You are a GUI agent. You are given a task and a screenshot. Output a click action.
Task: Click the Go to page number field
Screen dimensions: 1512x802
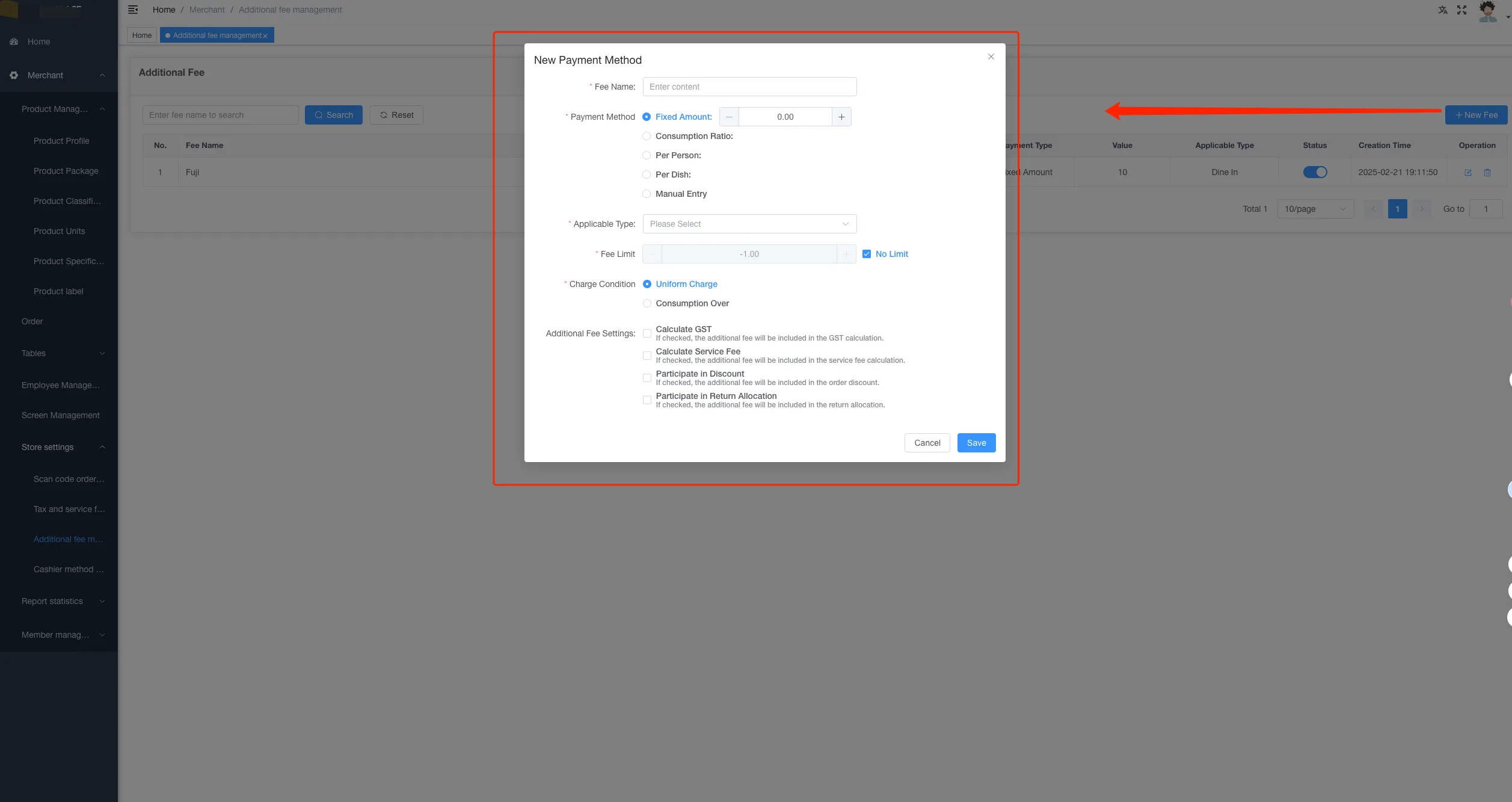coord(1486,209)
